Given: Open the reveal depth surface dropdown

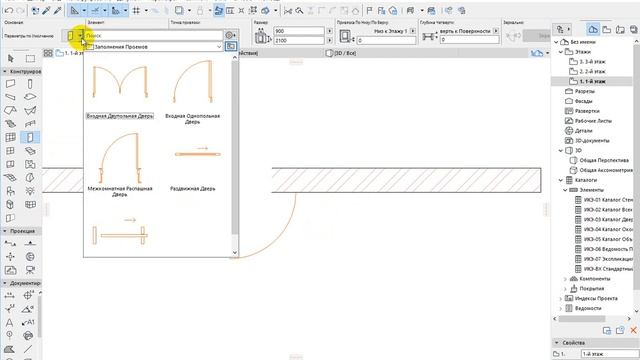Looking at the screenshot, I should [496, 31].
